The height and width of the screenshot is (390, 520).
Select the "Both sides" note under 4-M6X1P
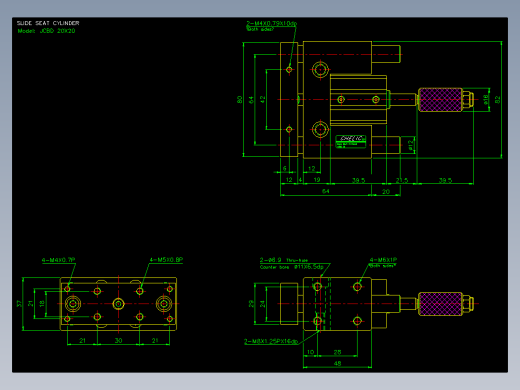pyautogui.click(x=382, y=266)
